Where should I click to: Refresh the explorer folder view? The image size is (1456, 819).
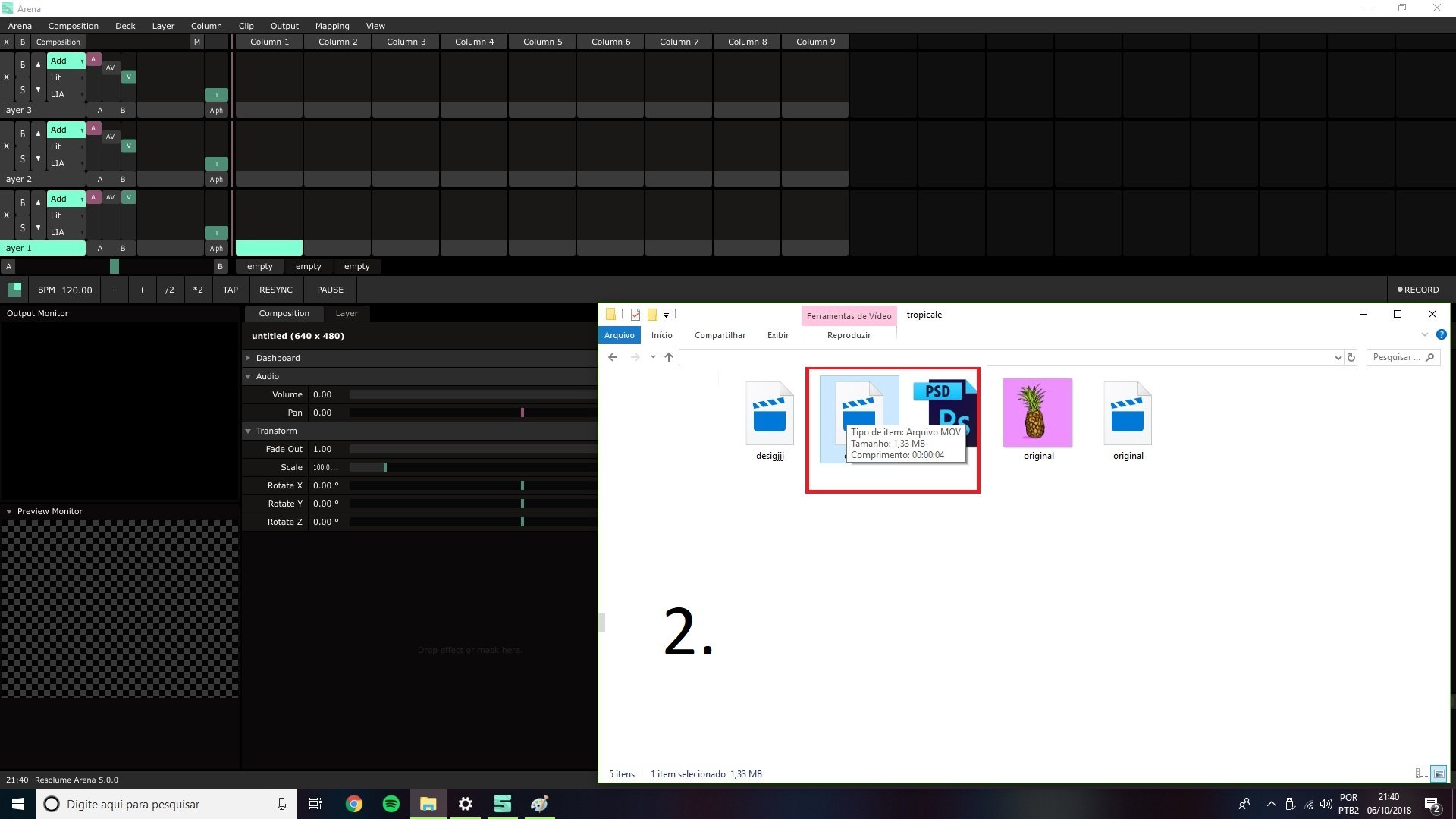coord(1351,358)
